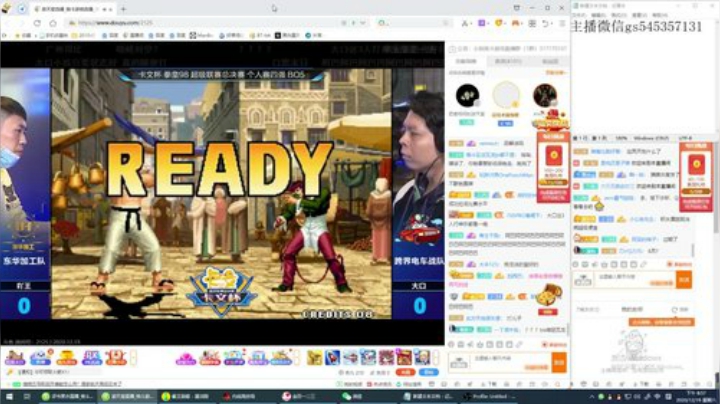Open the Mardu bookmark
Screen dimensions: 720x404
point(202,35)
